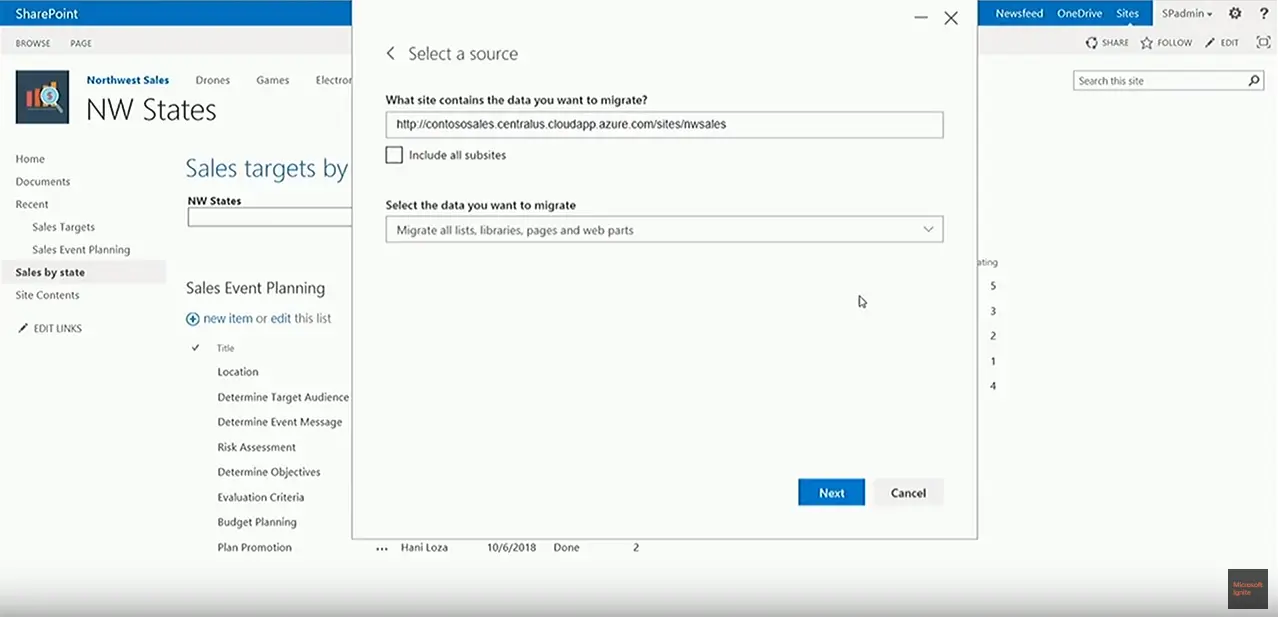Viewport: 1278px width, 617px height.
Task: Open the settings gear icon
Action: point(1235,14)
